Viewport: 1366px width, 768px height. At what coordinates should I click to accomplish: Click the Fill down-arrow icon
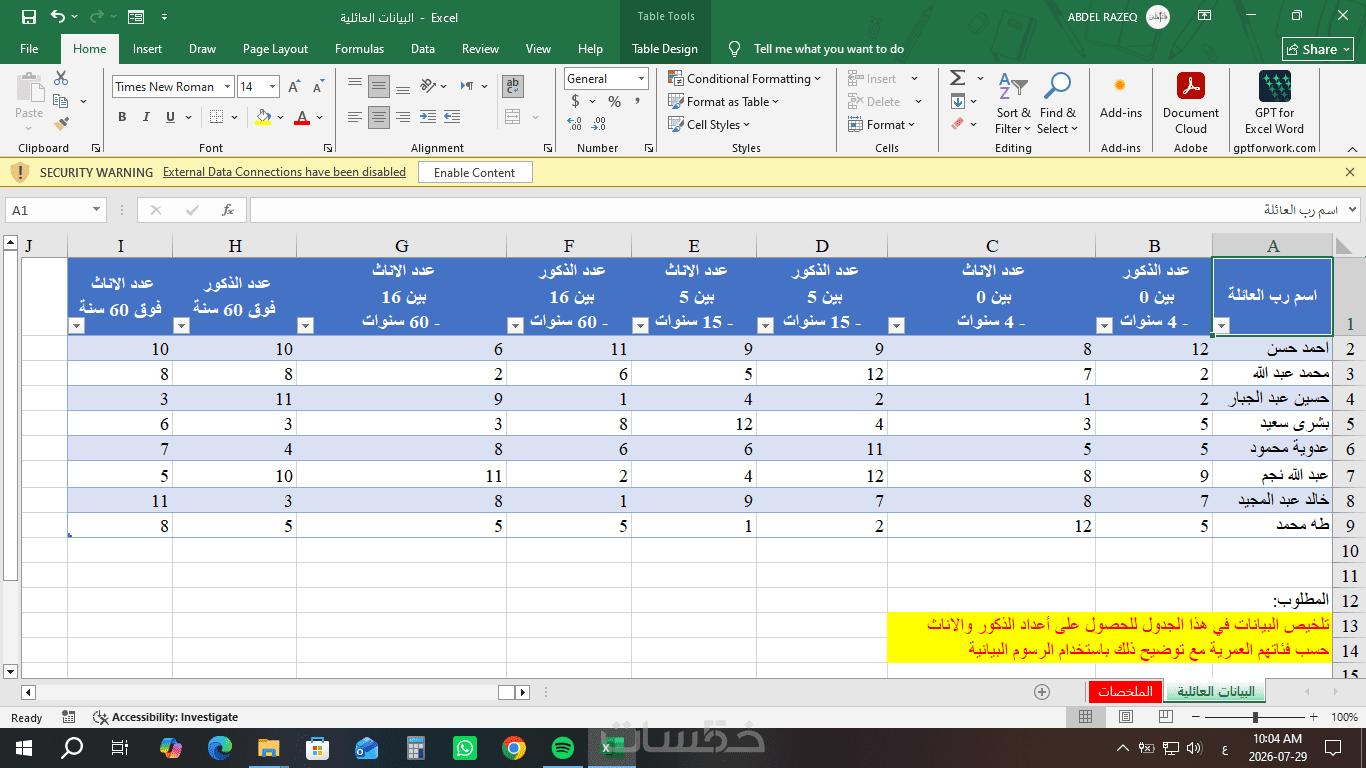[958, 101]
